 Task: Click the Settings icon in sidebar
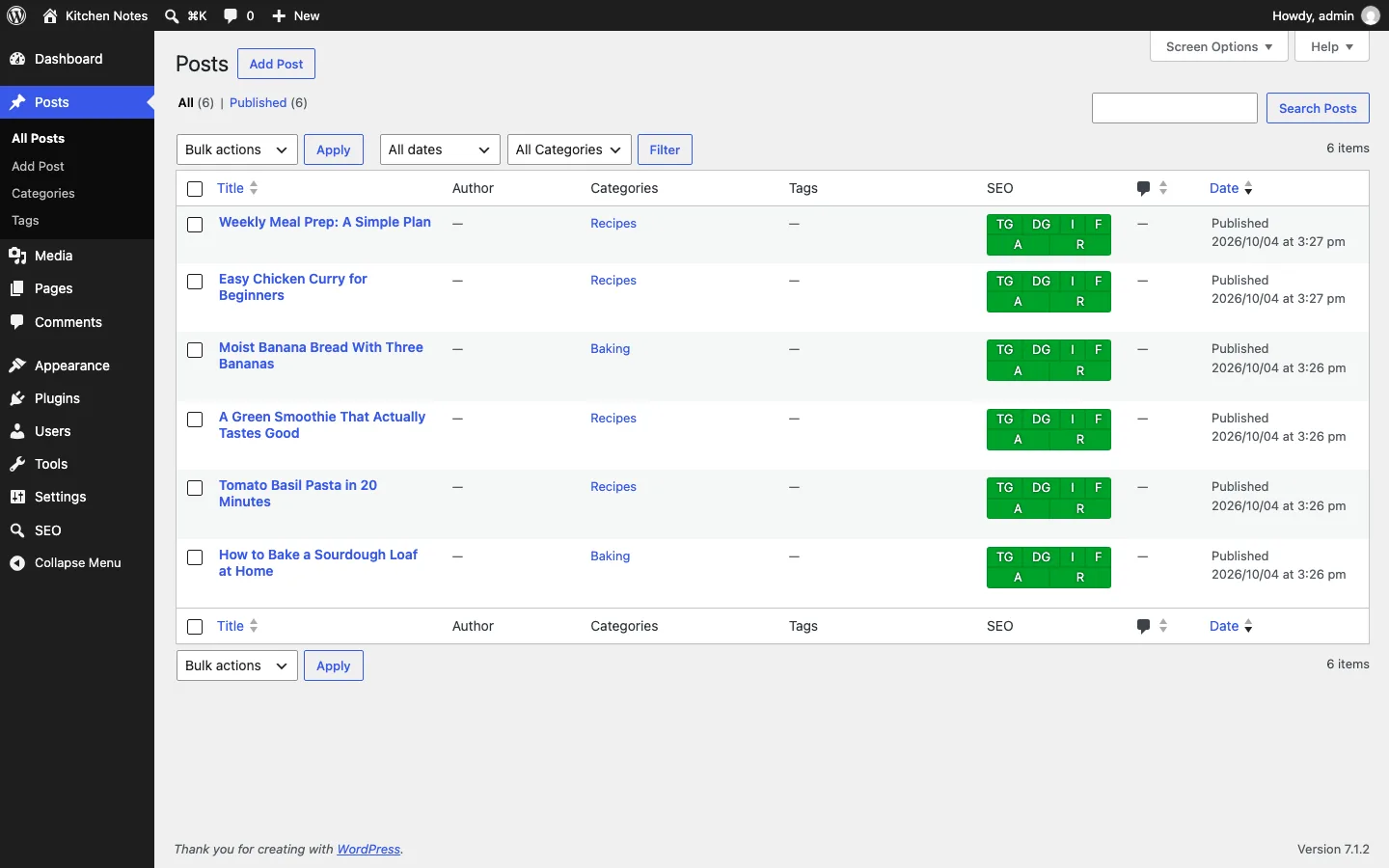click(x=17, y=497)
